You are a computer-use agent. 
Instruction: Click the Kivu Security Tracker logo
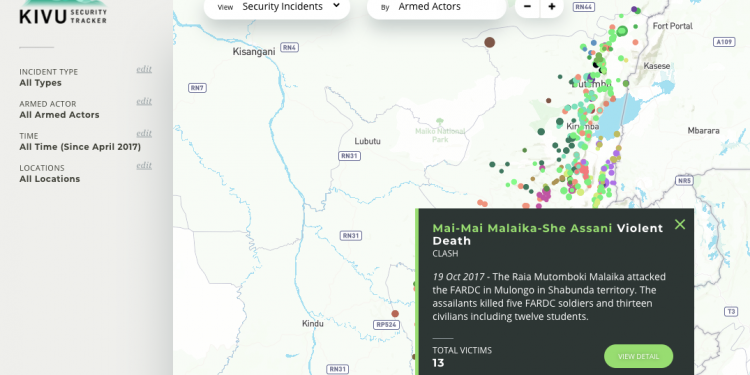pos(63,12)
